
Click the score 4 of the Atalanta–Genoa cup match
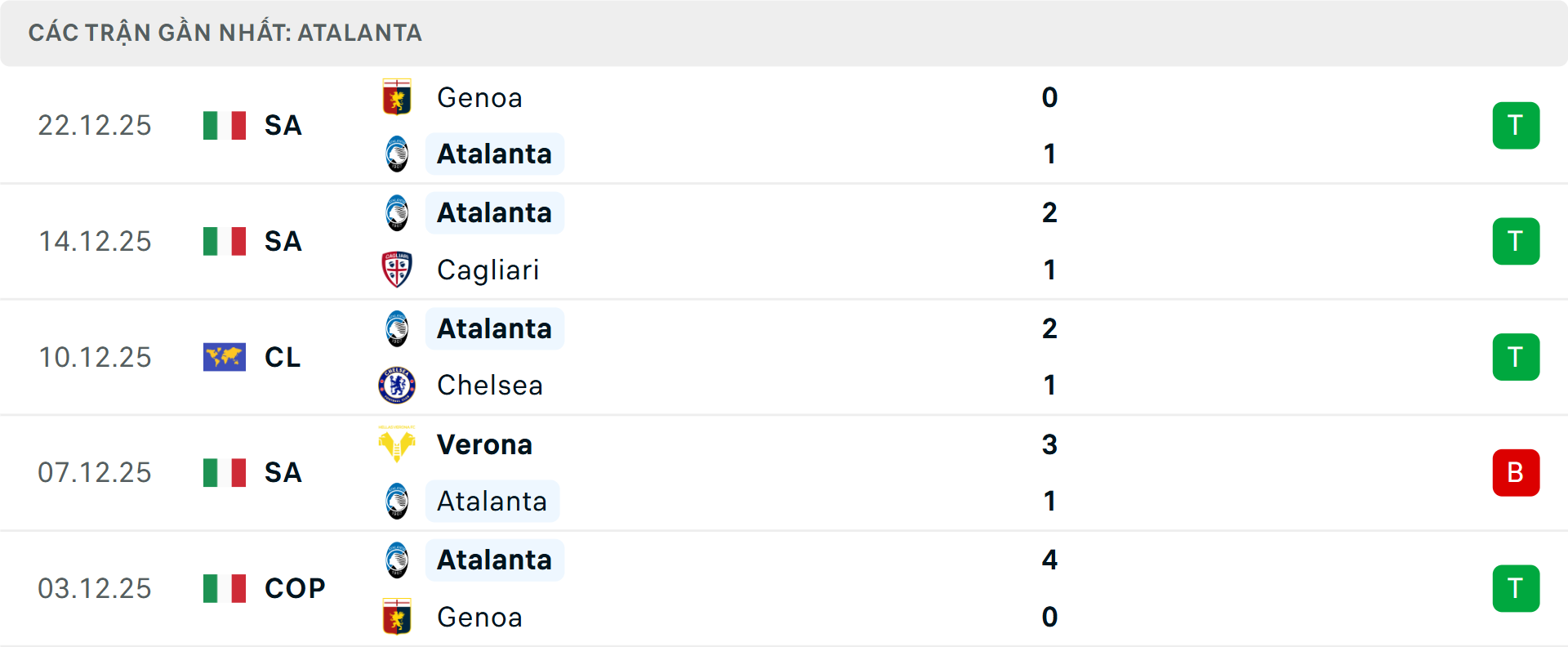(1049, 560)
